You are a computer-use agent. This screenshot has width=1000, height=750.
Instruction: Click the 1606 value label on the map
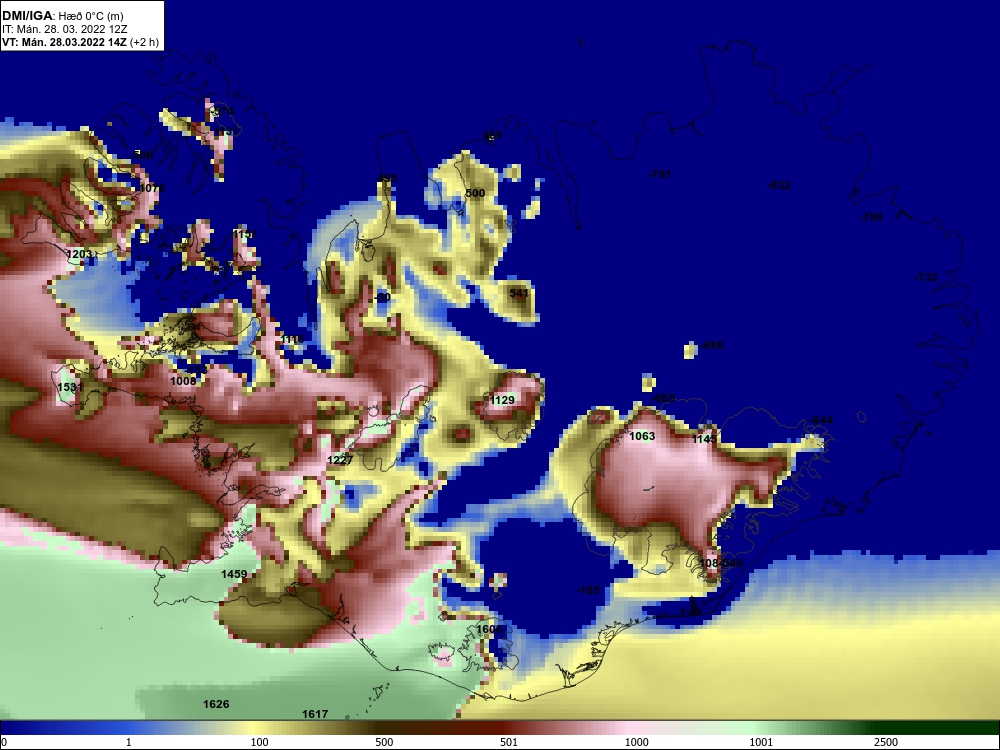tap(490, 629)
